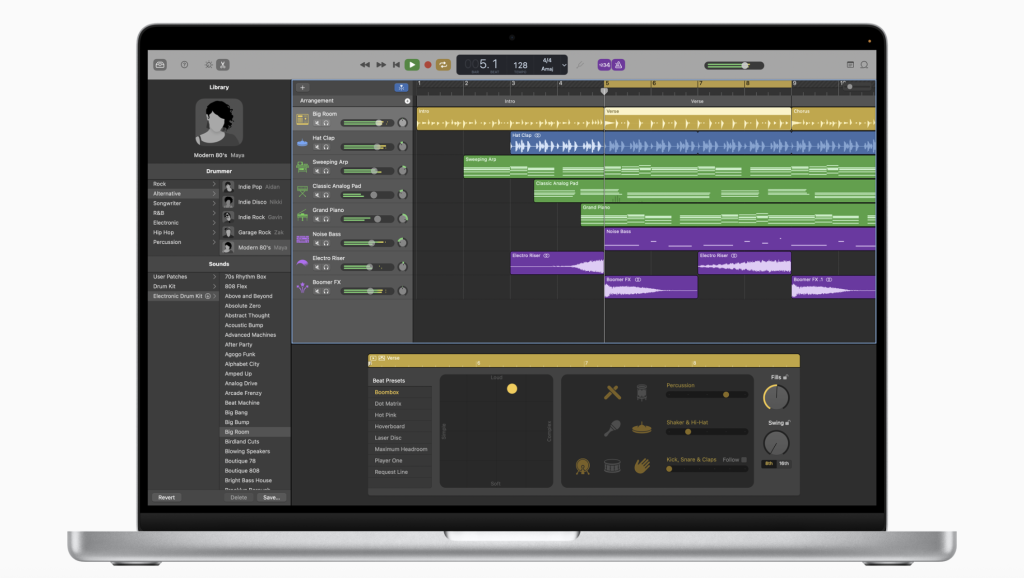
Task: Select the cymbal hi-hat icon
Action: click(641, 428)
